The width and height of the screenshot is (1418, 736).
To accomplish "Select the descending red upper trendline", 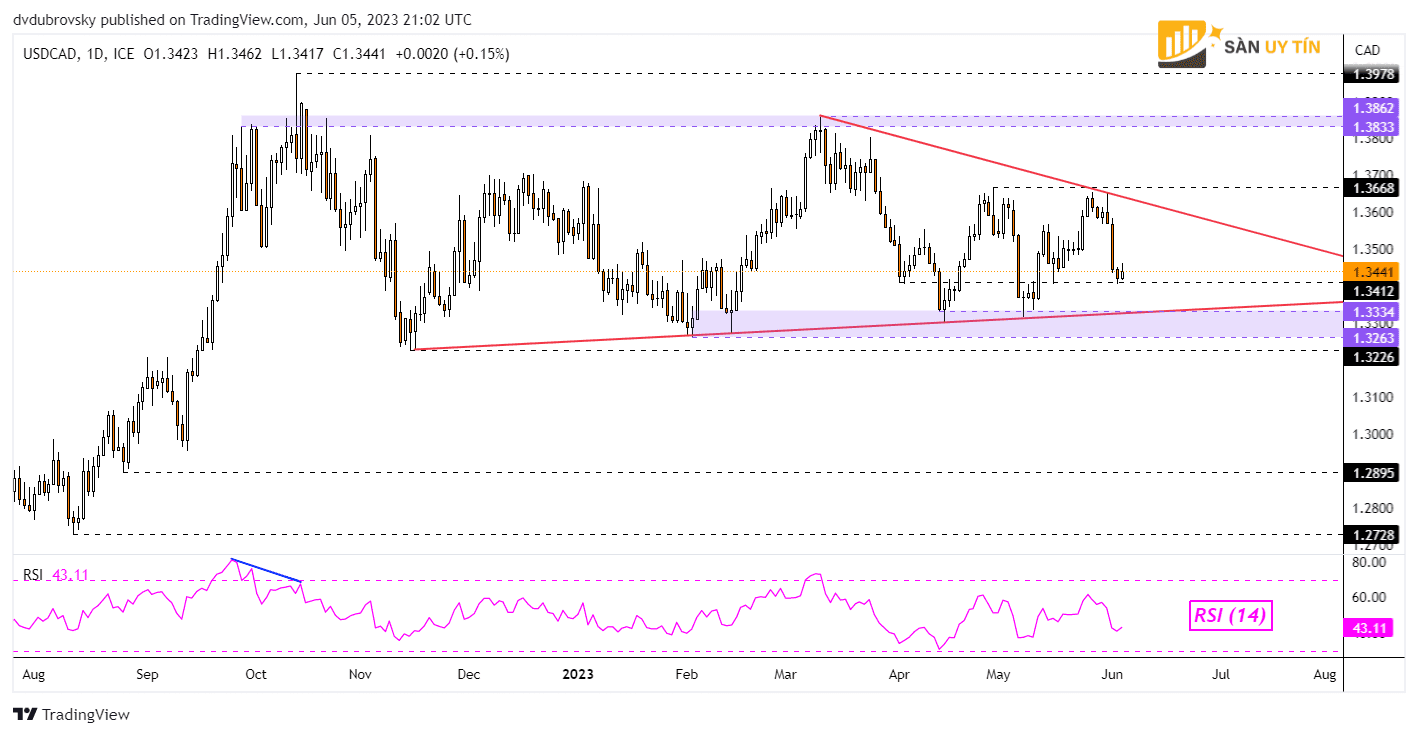I will pyautogui.click(x=1082, y=186).
